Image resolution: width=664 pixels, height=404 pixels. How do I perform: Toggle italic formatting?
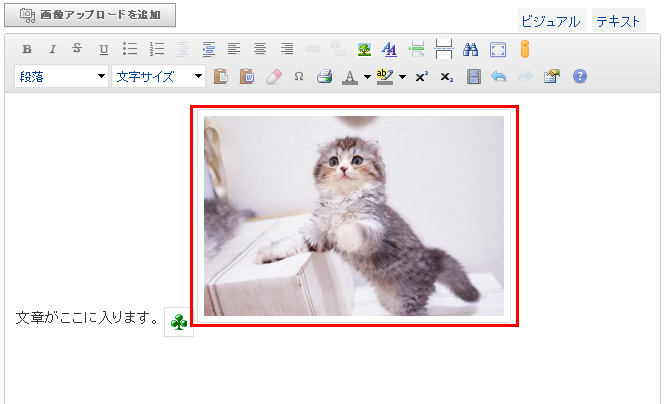[53, 49]
